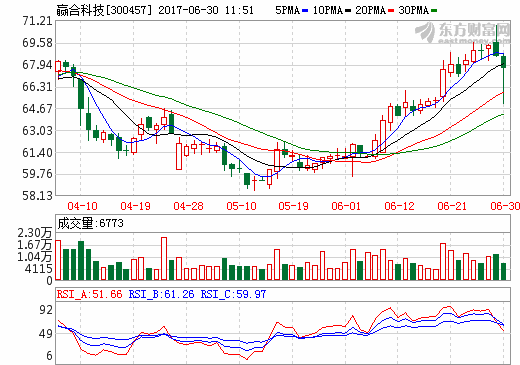This screenshot has width=520, height=365.
Task: Select the 05-19 date label
Action: tap(293, 206)
